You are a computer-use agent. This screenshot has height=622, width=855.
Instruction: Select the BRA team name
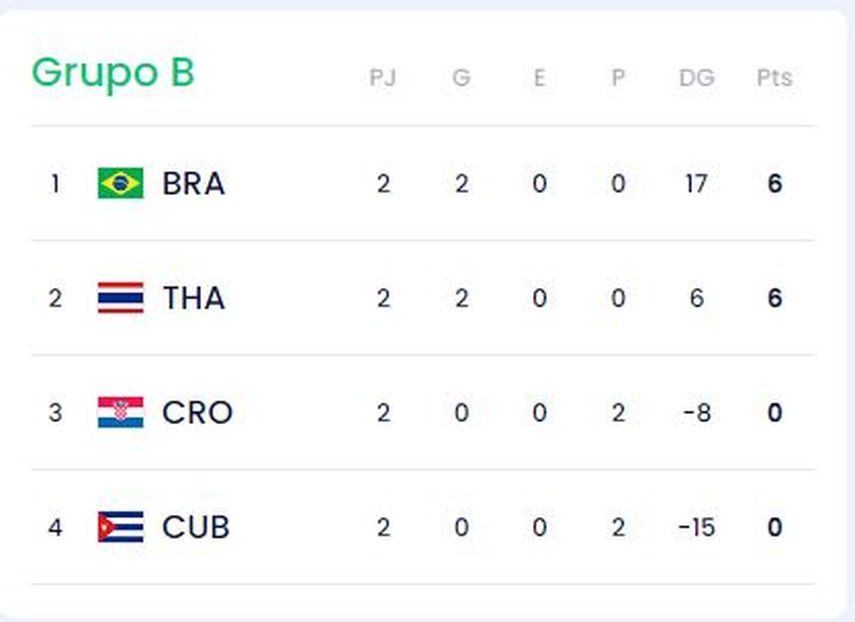pyautogui.click(x=193, y=184)
